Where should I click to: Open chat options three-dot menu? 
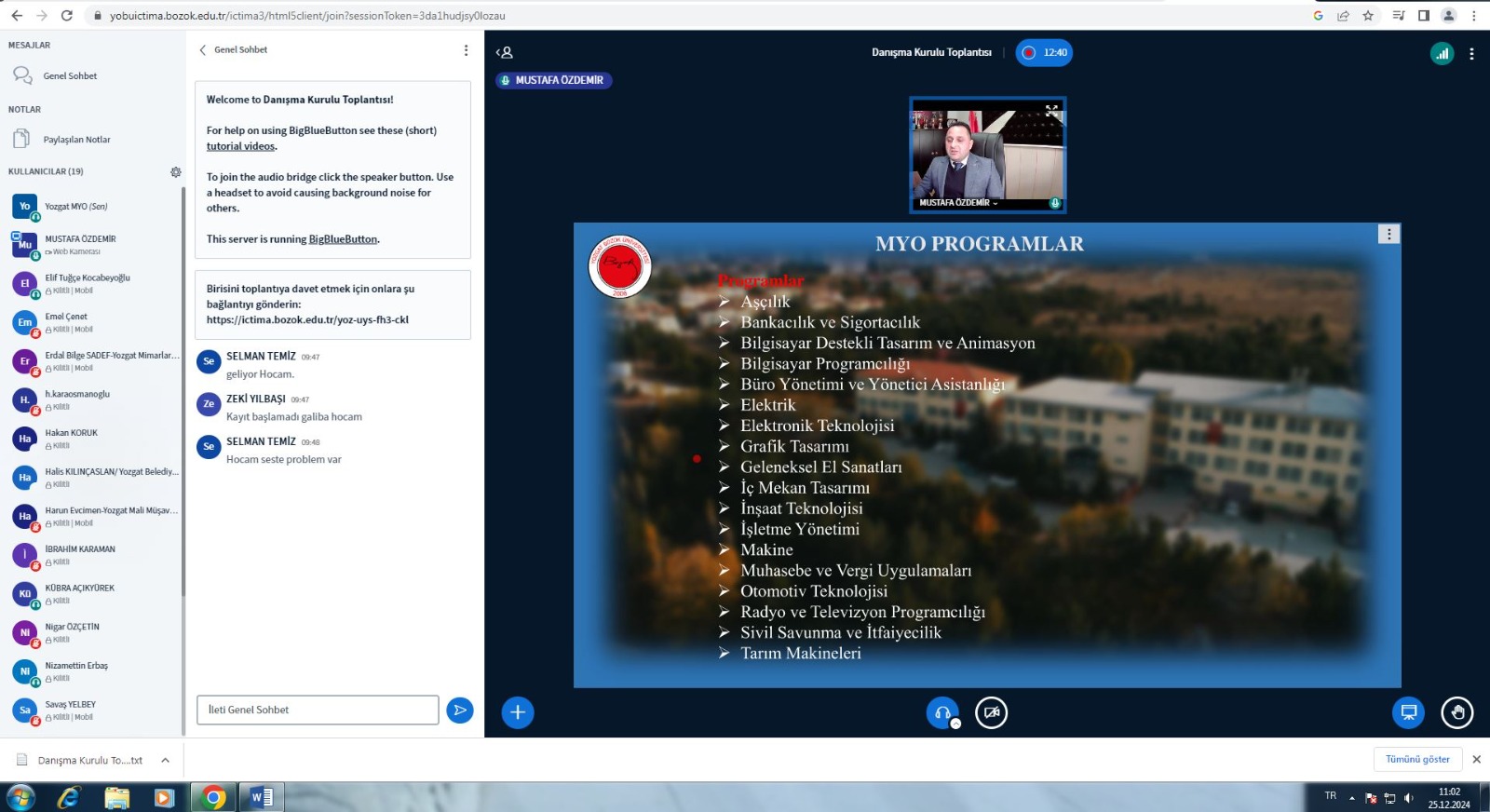(467, 50)
